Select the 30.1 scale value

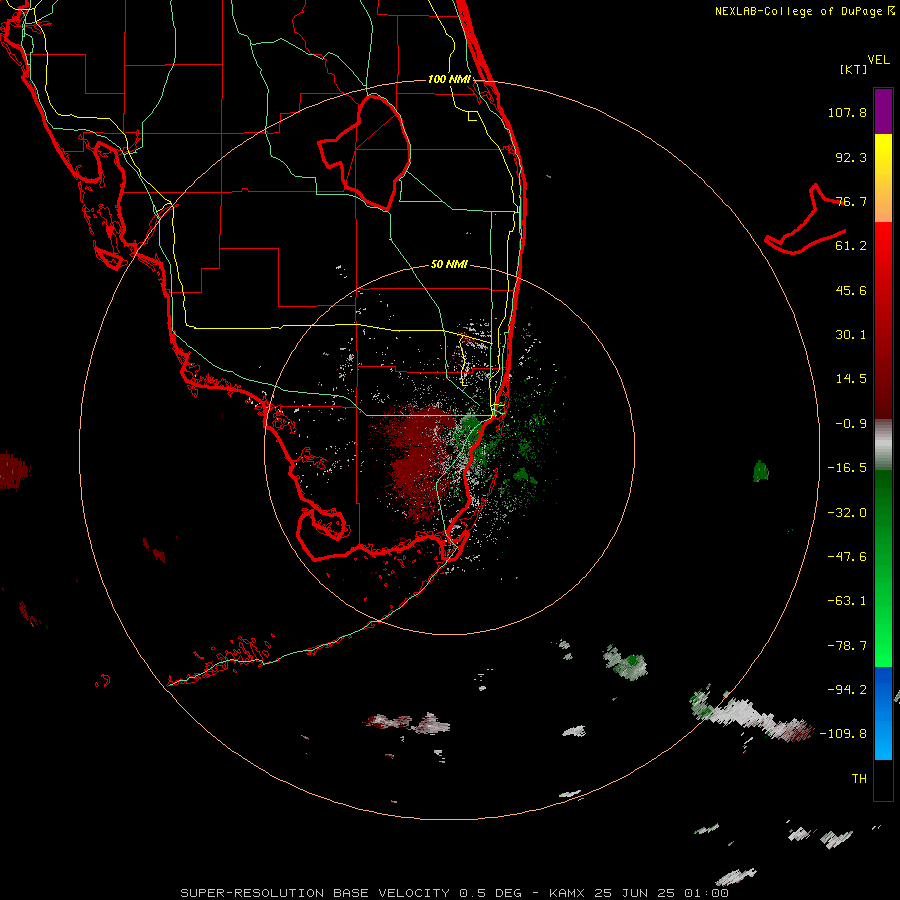click(851, 335)
